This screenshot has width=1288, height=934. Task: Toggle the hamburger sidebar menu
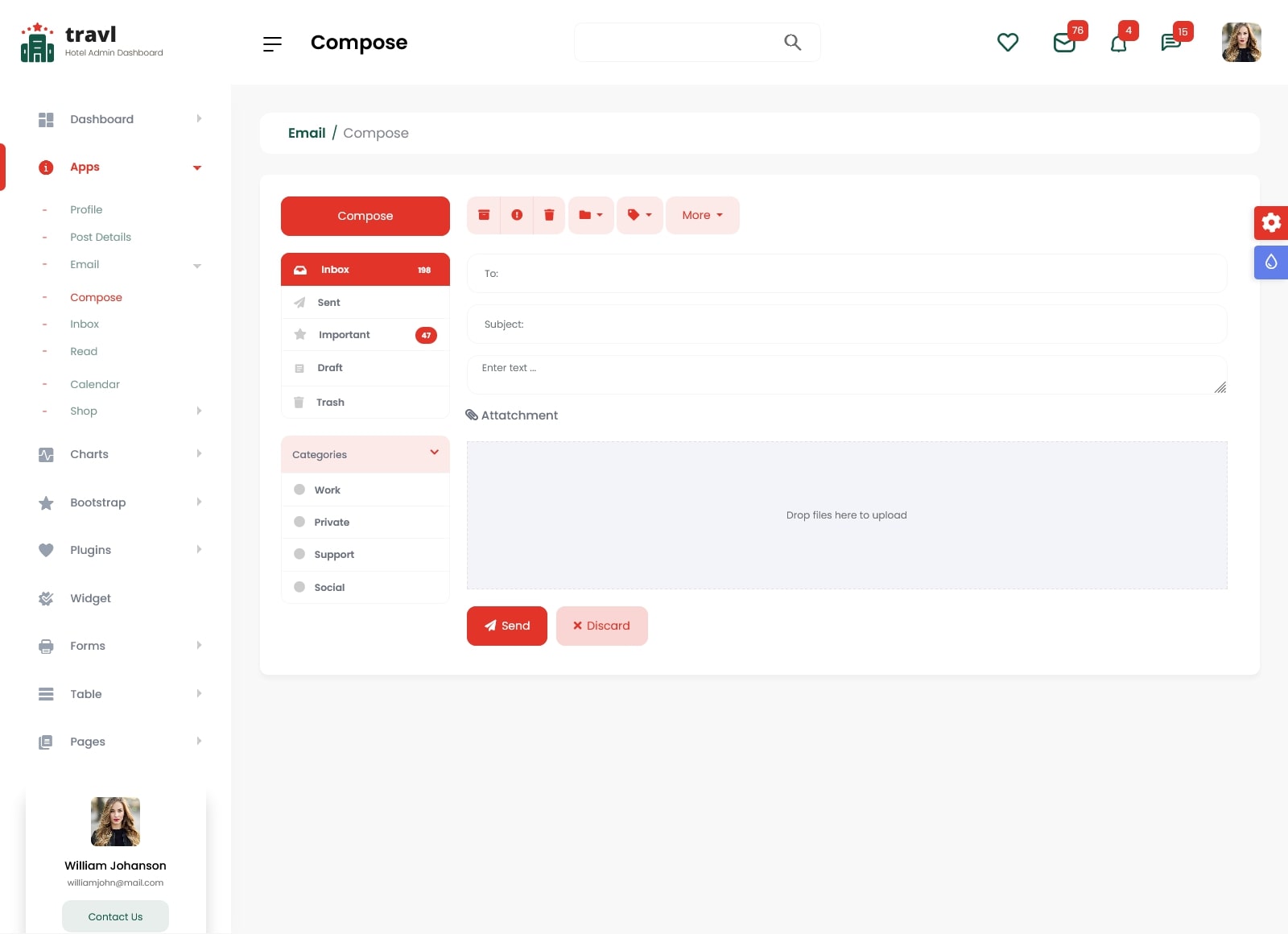(272, 43)
